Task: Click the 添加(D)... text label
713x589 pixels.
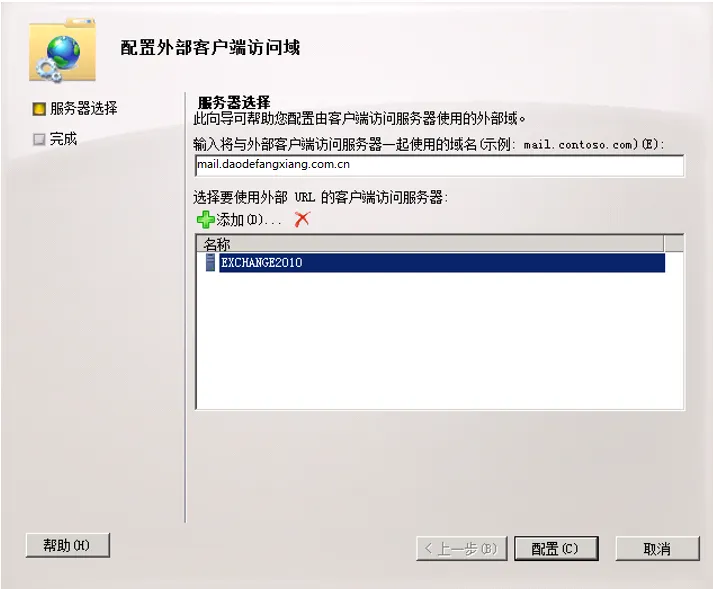Action: 249,220
